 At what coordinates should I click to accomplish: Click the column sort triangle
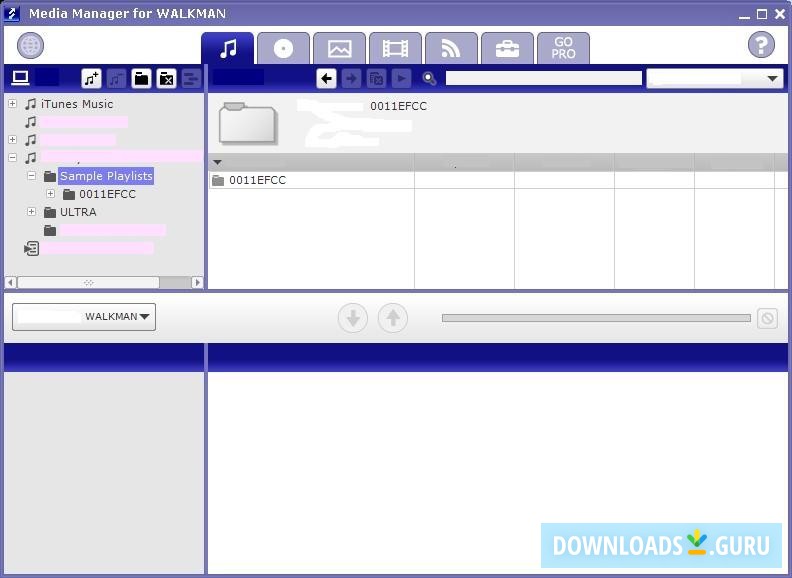218,162
